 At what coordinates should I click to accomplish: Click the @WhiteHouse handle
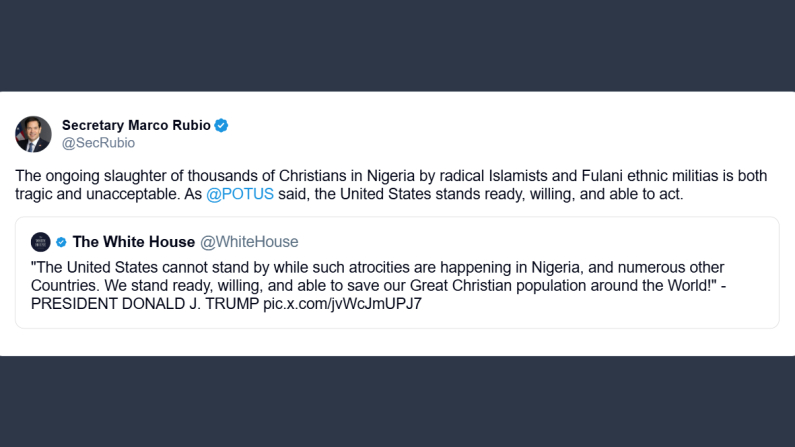pos(250,242)
